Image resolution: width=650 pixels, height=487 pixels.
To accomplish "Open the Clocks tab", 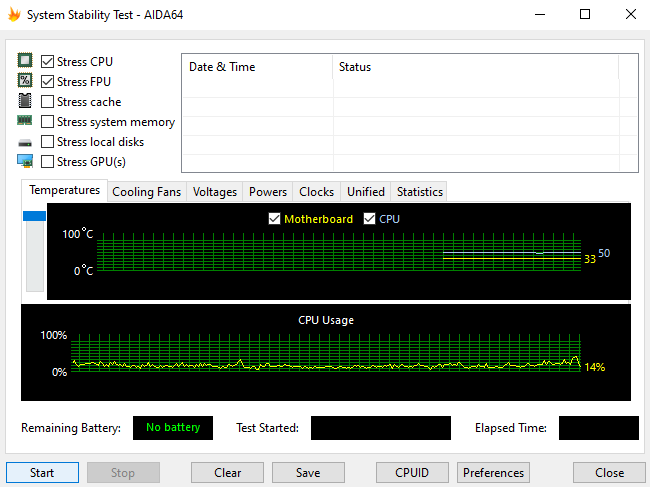I will (317, 192).
